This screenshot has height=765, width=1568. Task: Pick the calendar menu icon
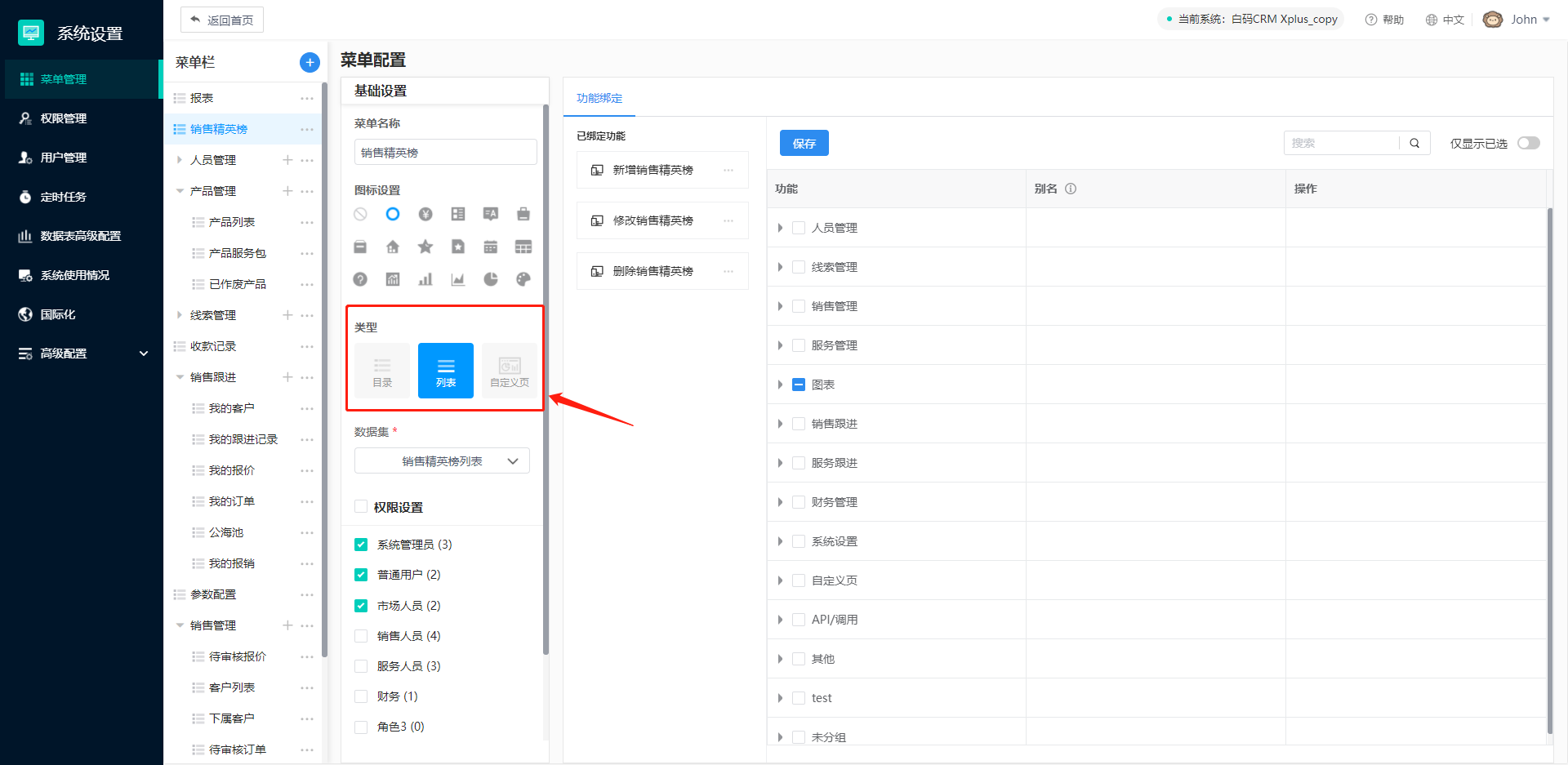tap(491, 247)
